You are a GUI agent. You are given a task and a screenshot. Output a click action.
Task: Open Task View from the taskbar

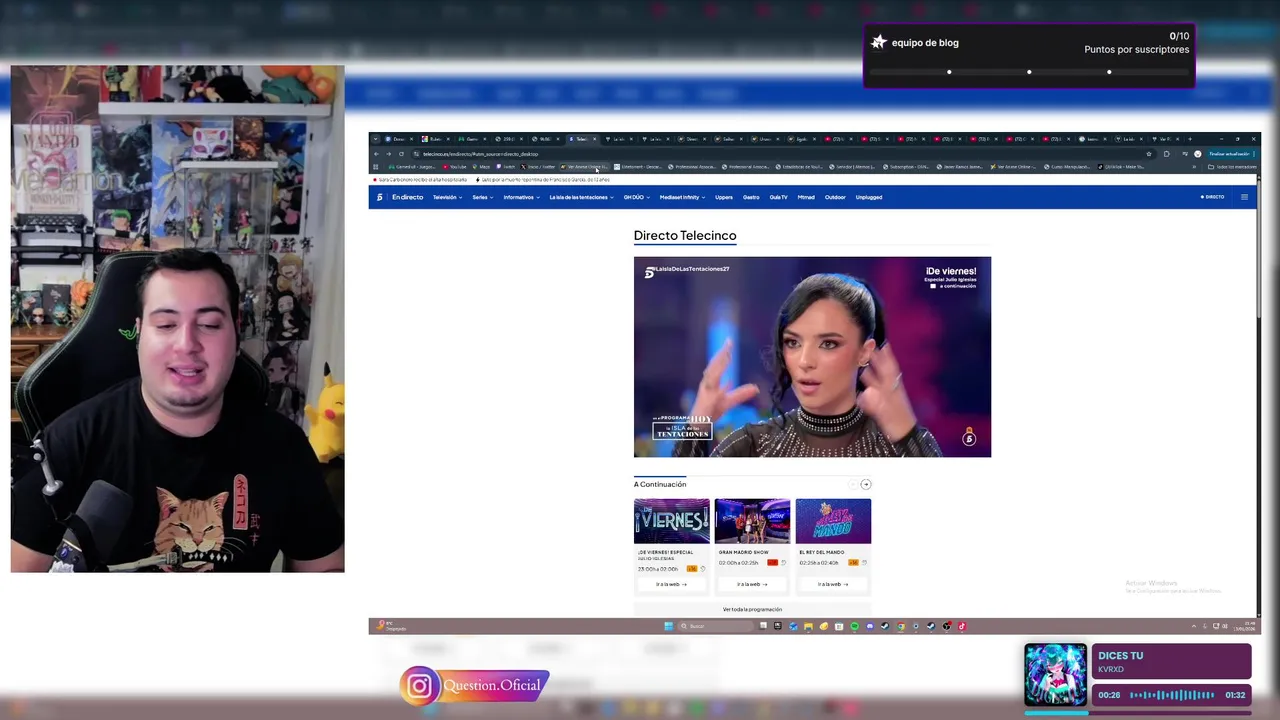(x=762, y=626)
